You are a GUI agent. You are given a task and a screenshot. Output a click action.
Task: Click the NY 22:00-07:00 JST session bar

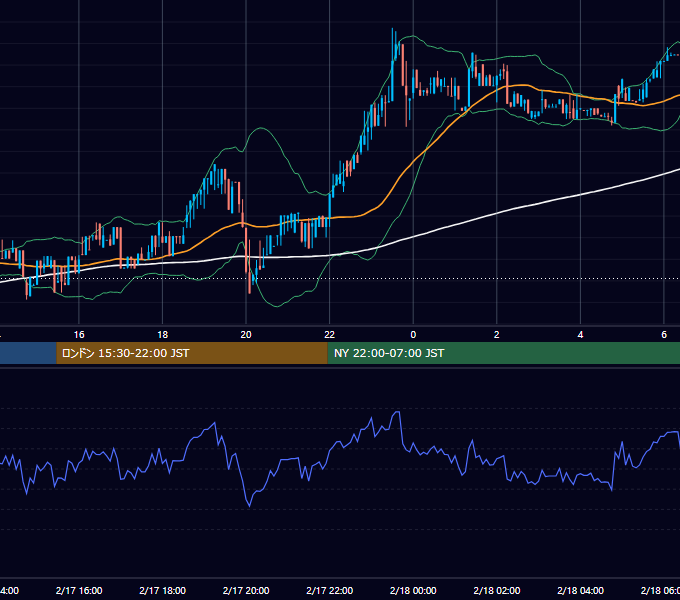pyautogui.click(x=503, y=353)
